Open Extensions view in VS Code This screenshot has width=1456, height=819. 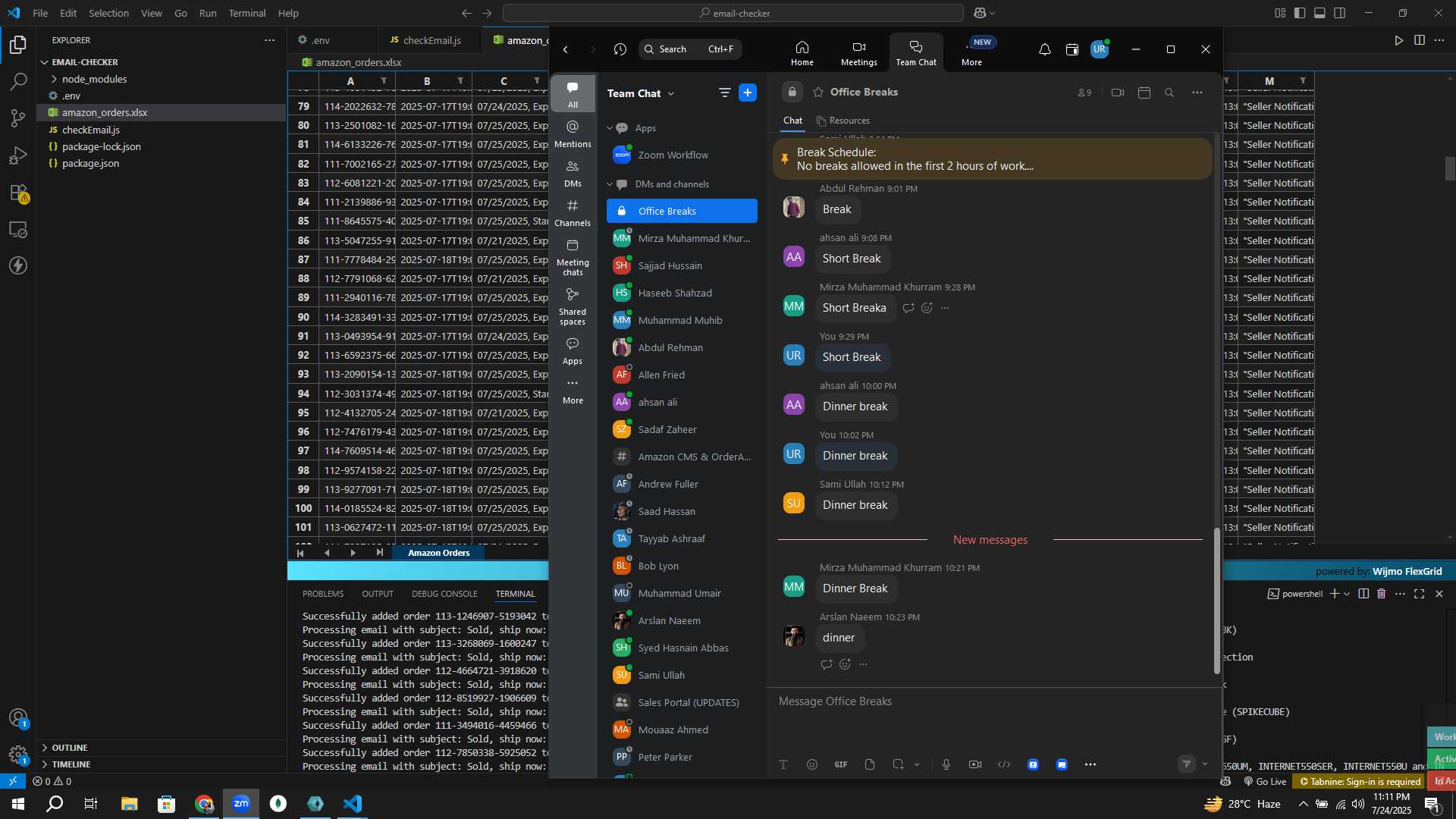pos(18,193)
